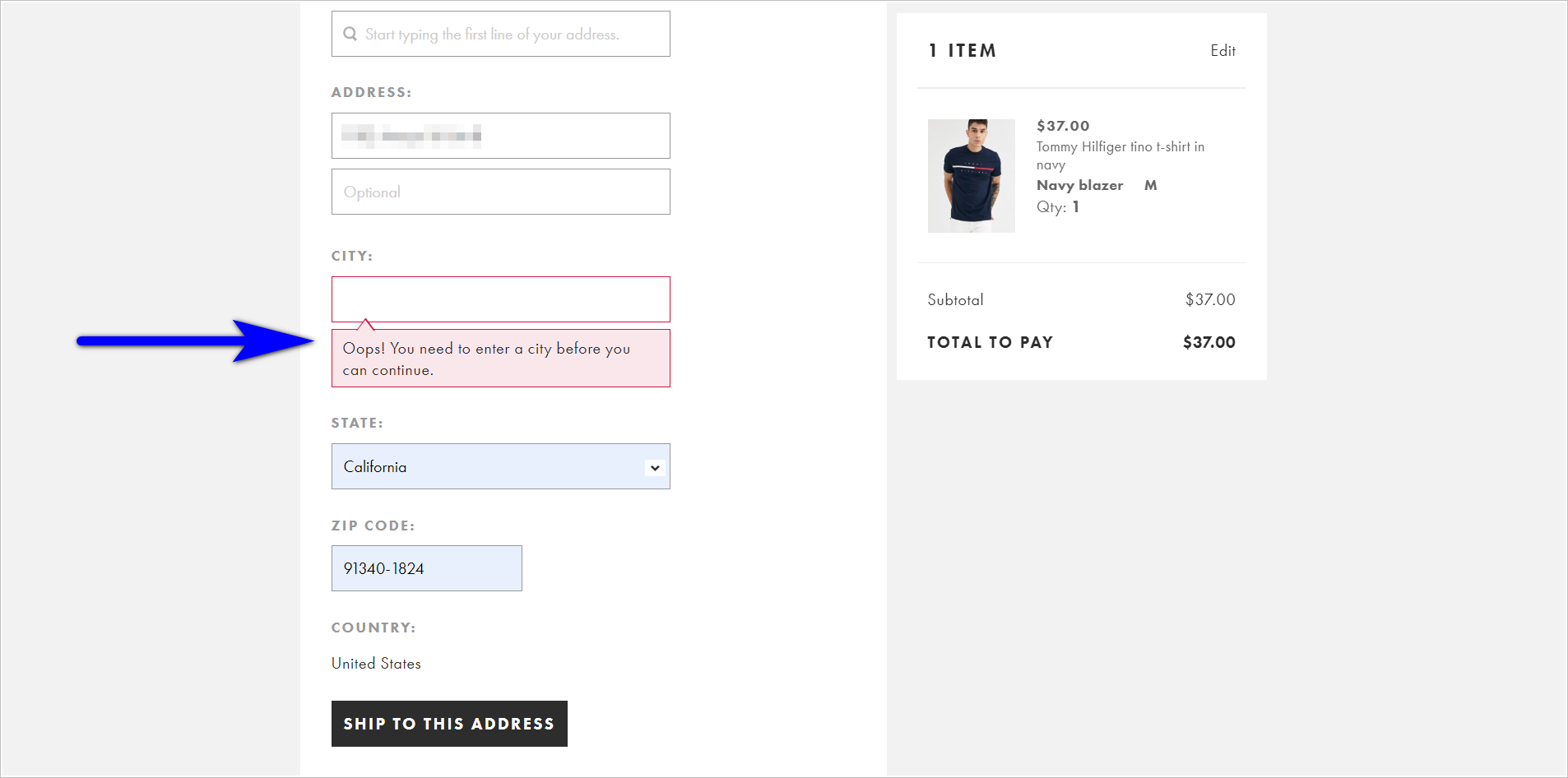Click the city error message box
Screen dimensions: 1568x778
point(500,359)
